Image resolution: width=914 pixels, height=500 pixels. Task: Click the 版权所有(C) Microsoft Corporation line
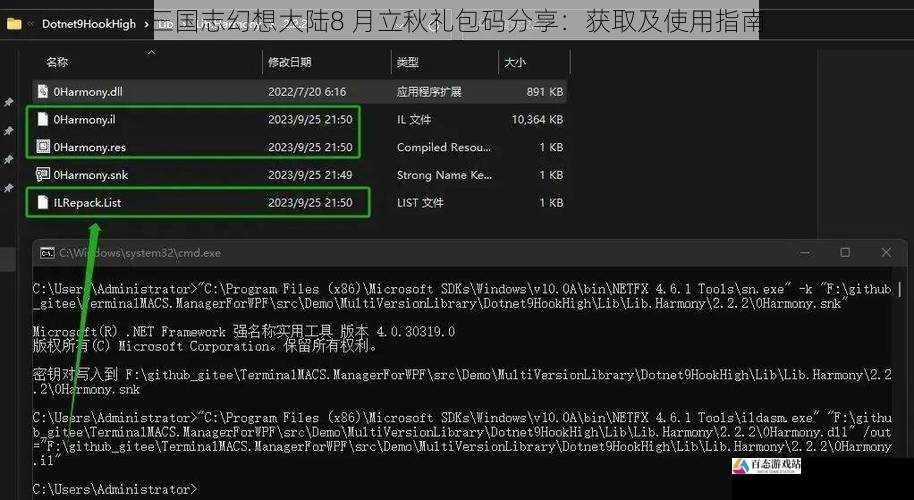[205, 346]
